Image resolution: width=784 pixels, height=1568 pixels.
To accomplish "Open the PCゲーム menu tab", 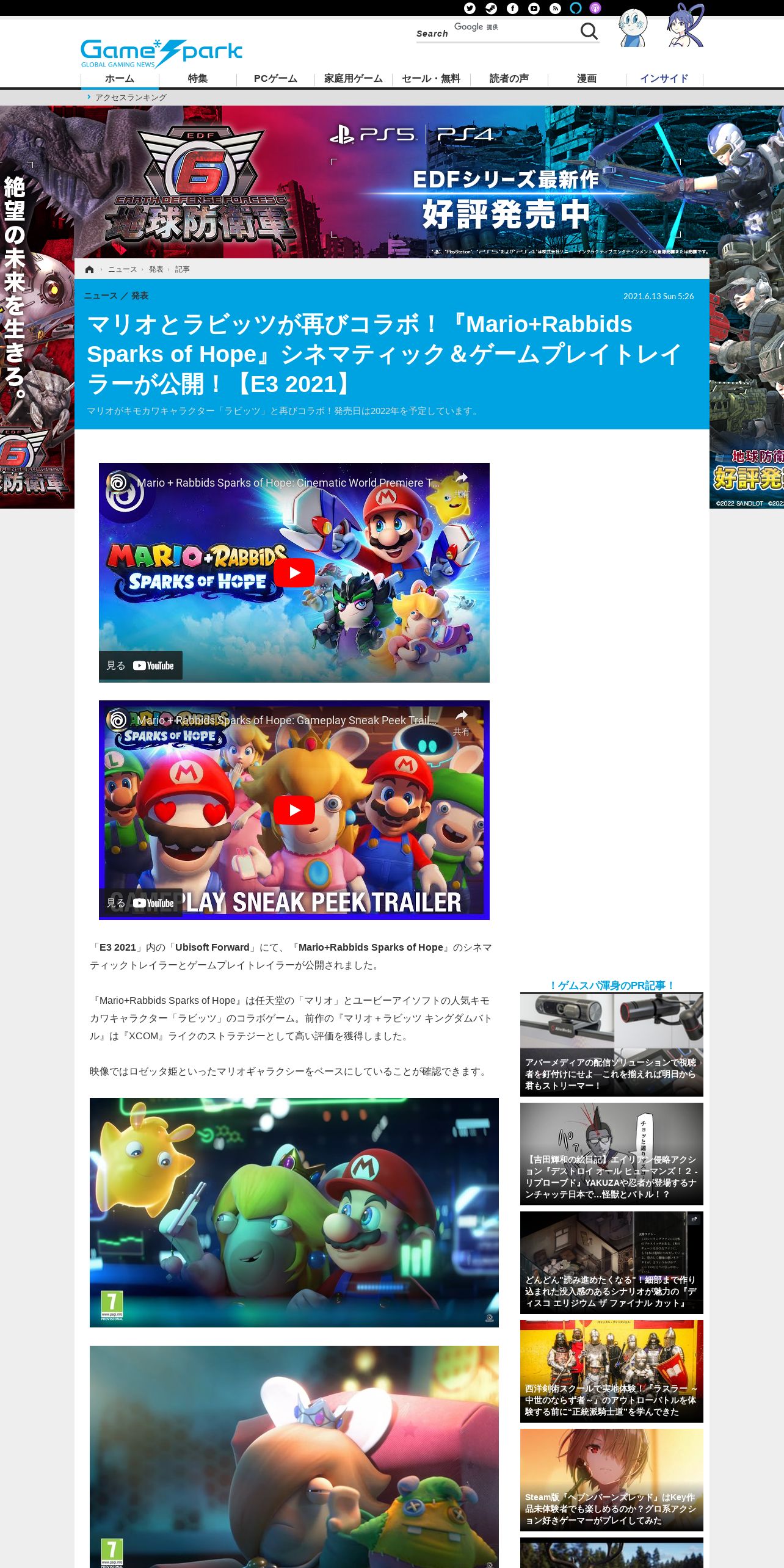I will click(275, 79).
